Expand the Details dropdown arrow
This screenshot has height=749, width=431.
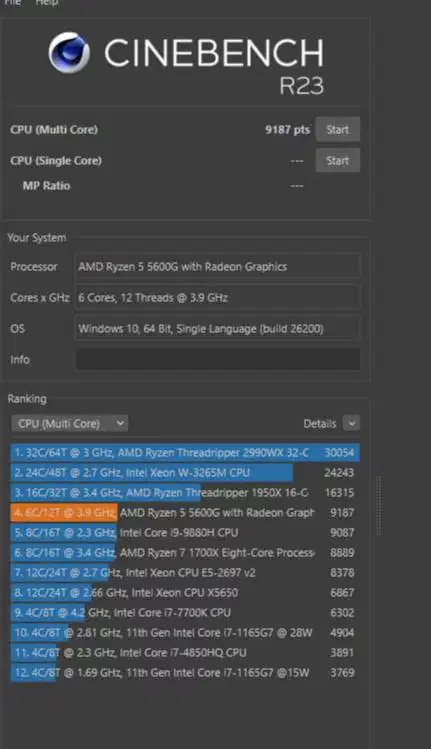coord(352,423)
